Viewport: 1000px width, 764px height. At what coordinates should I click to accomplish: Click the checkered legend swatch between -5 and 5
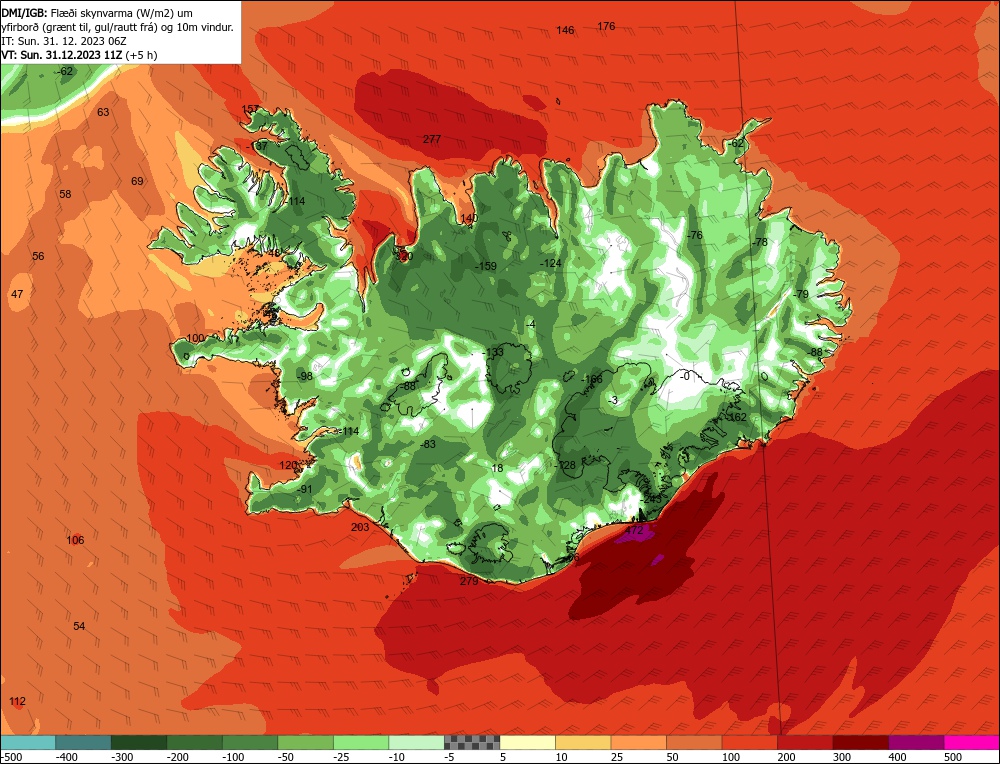(472, 742)
